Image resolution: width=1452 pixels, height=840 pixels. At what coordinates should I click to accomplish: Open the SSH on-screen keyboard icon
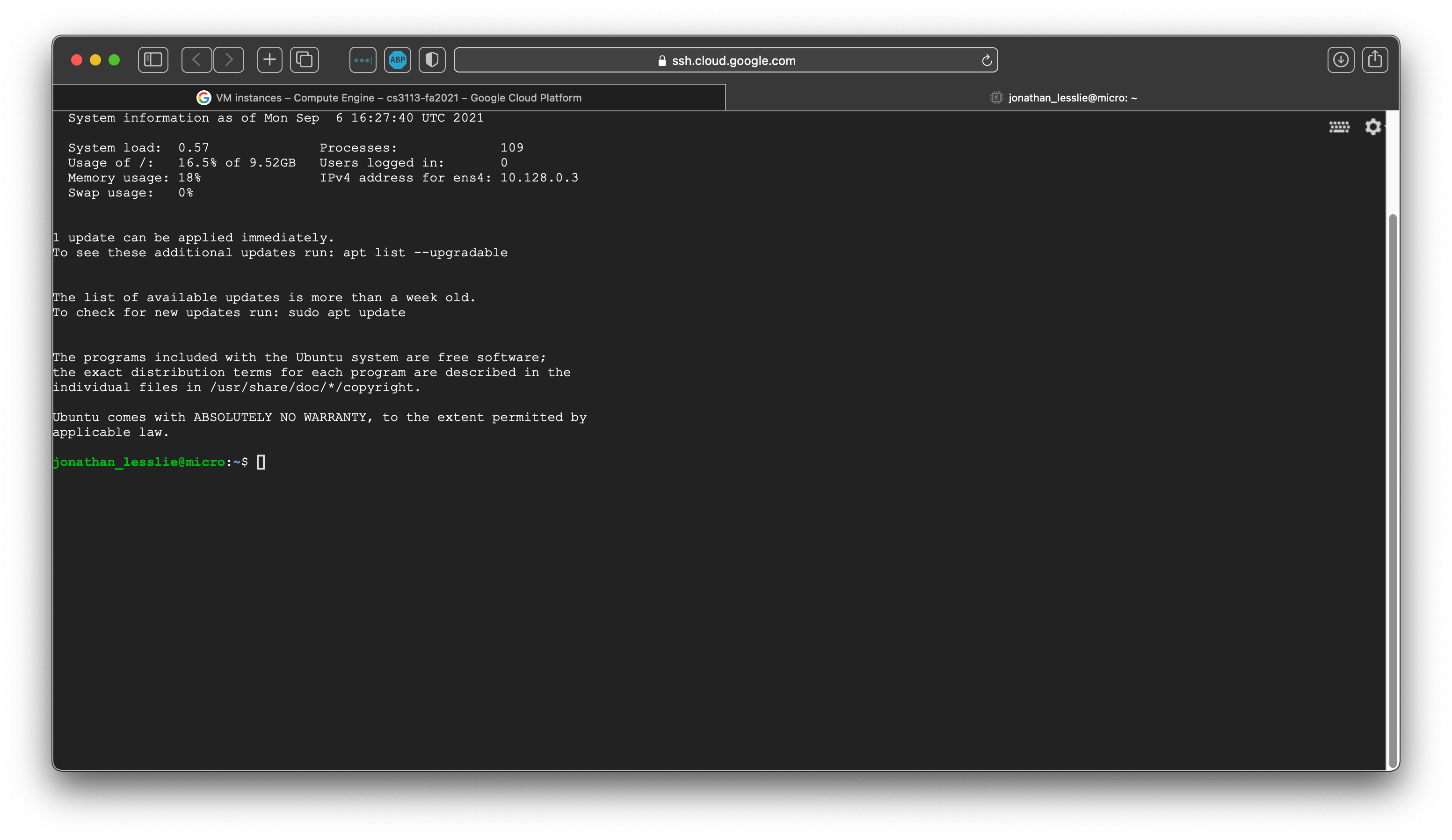(x=1339, y=127)
